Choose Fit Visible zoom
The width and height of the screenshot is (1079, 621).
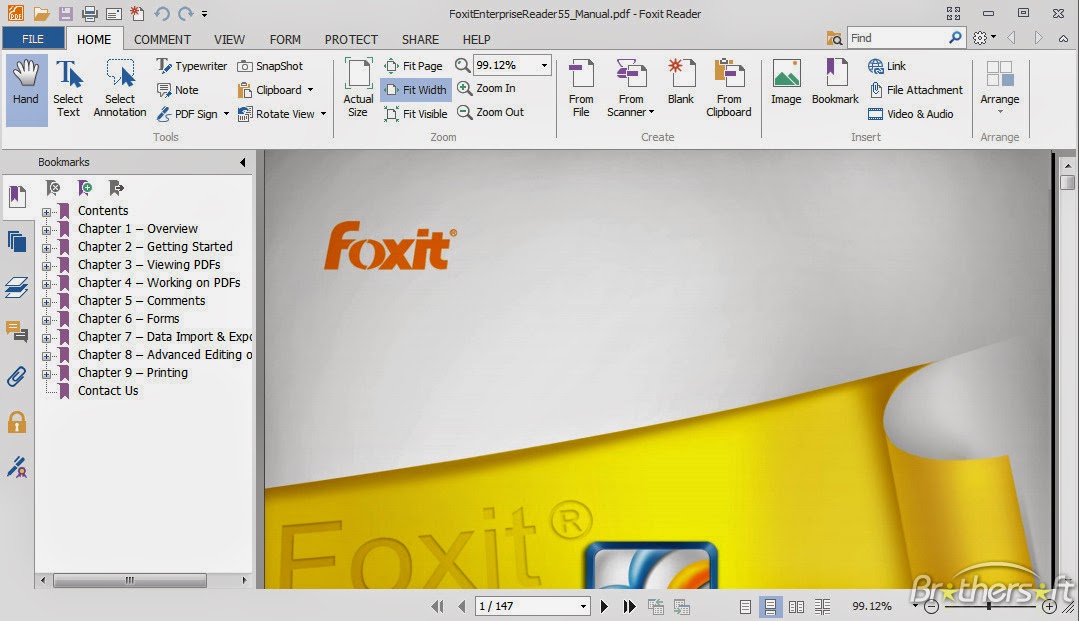[416, 114]
